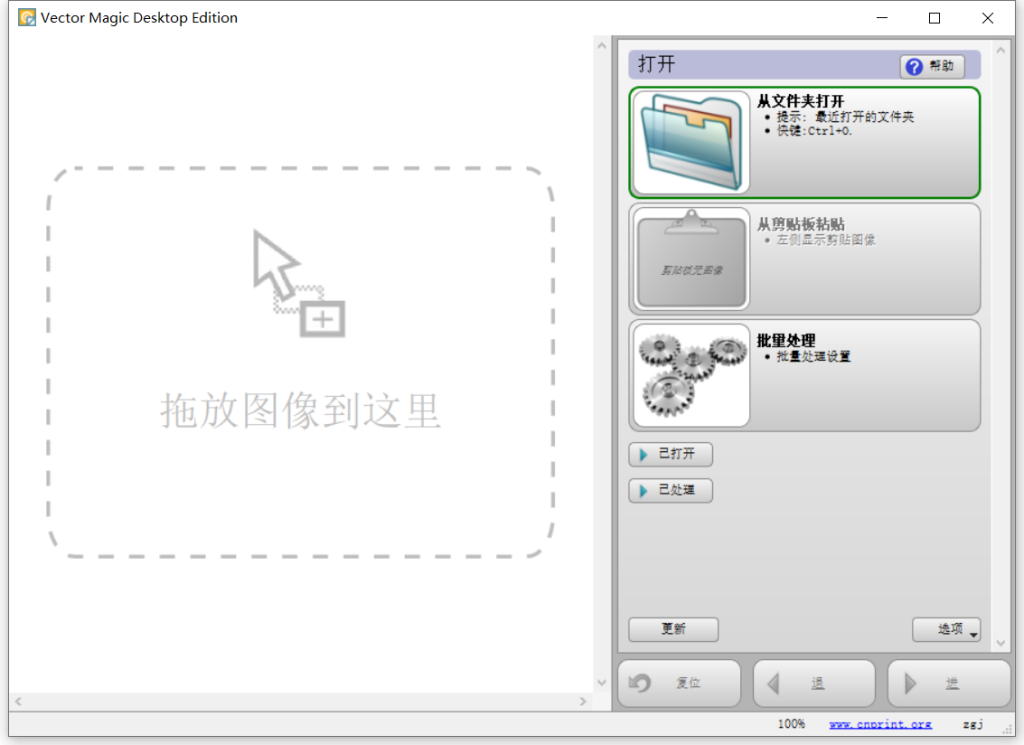Select the 批量处理 option
Image resolution: width=1024 pixels, height=745 pixels.
[x=864, y=375]
